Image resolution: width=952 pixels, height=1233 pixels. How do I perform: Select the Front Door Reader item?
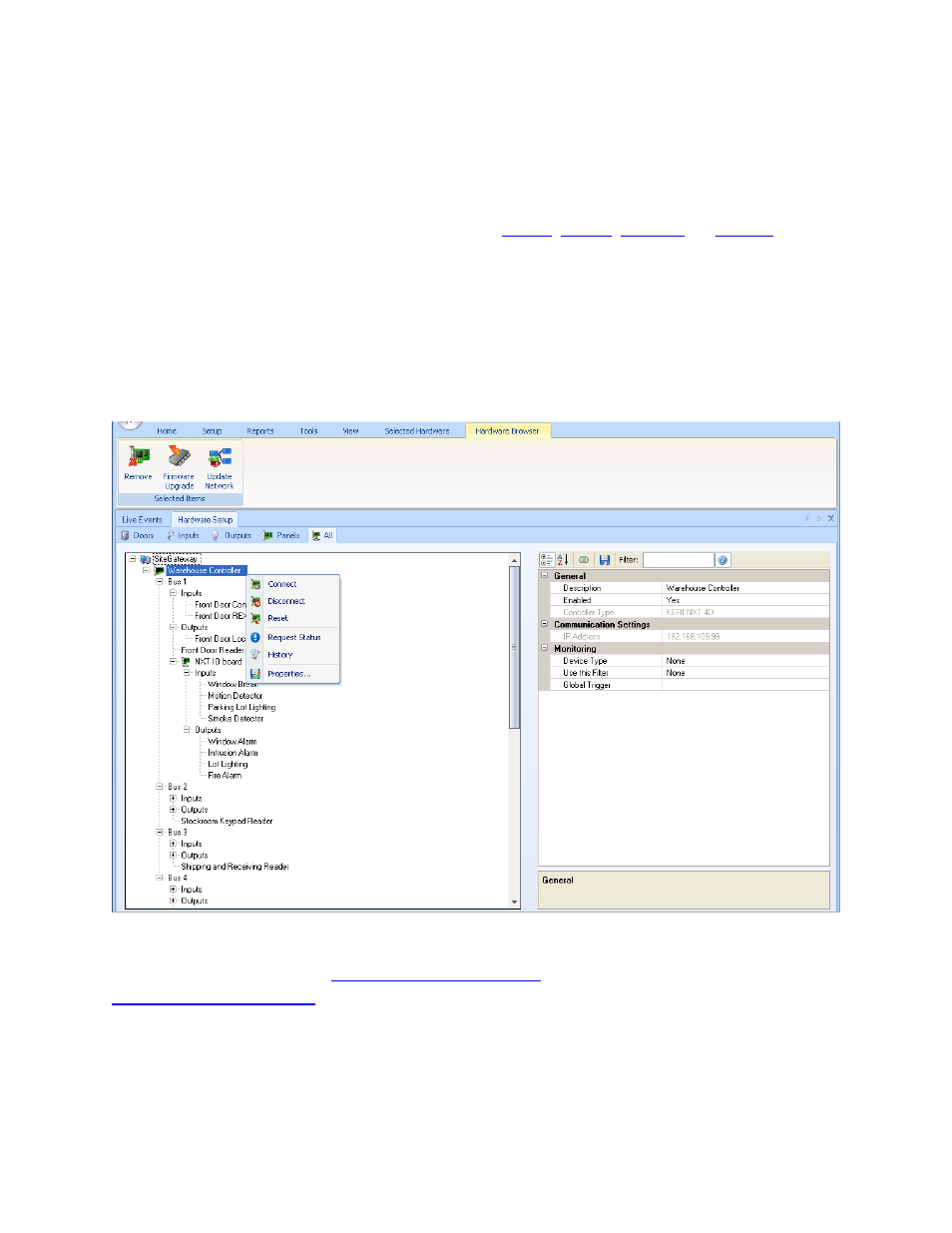click(213, 650)
